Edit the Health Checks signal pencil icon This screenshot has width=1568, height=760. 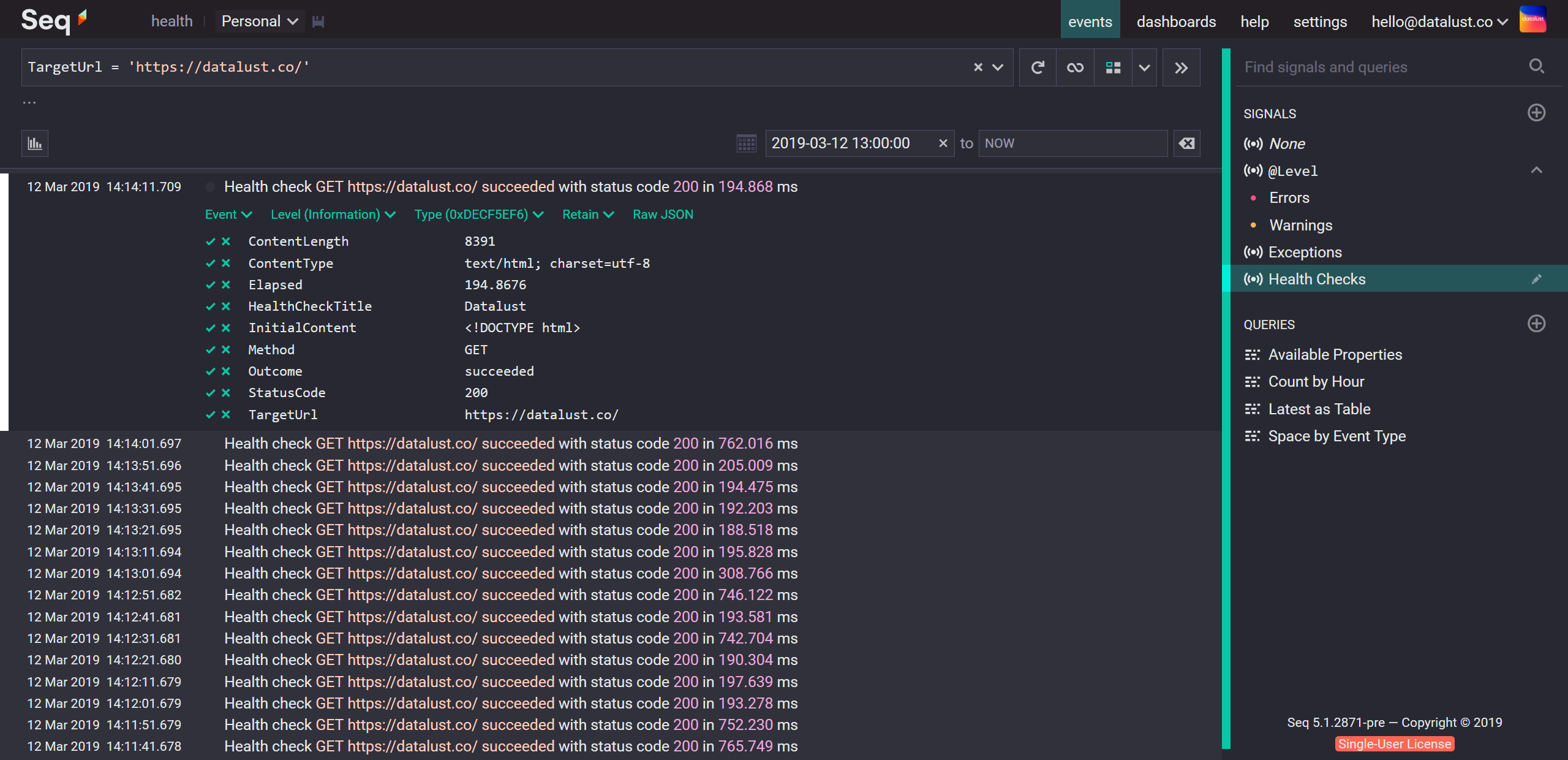pyautogui.click(x=1536, y=279)
